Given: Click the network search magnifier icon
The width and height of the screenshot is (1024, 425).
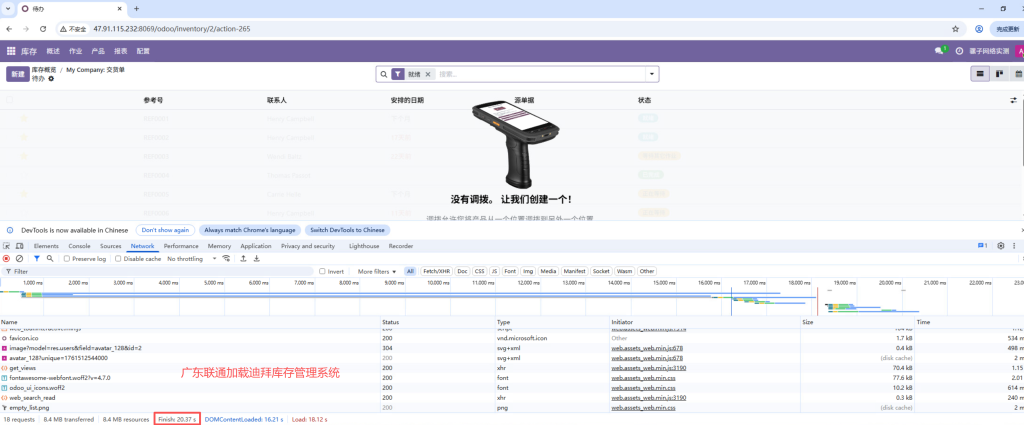Looking at the screenshot, I should click(50, 258).
